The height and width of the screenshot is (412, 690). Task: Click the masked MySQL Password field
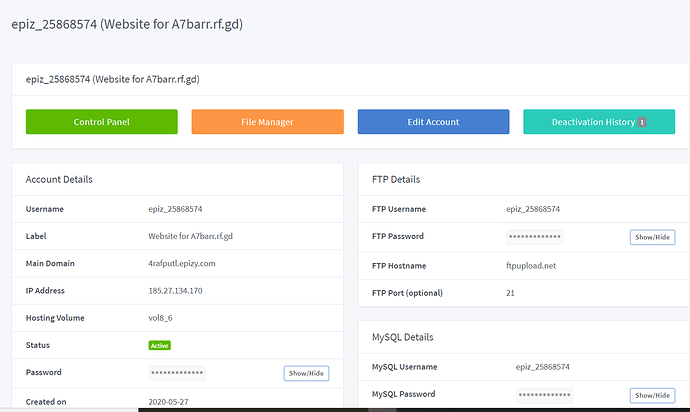click(544, 395)
